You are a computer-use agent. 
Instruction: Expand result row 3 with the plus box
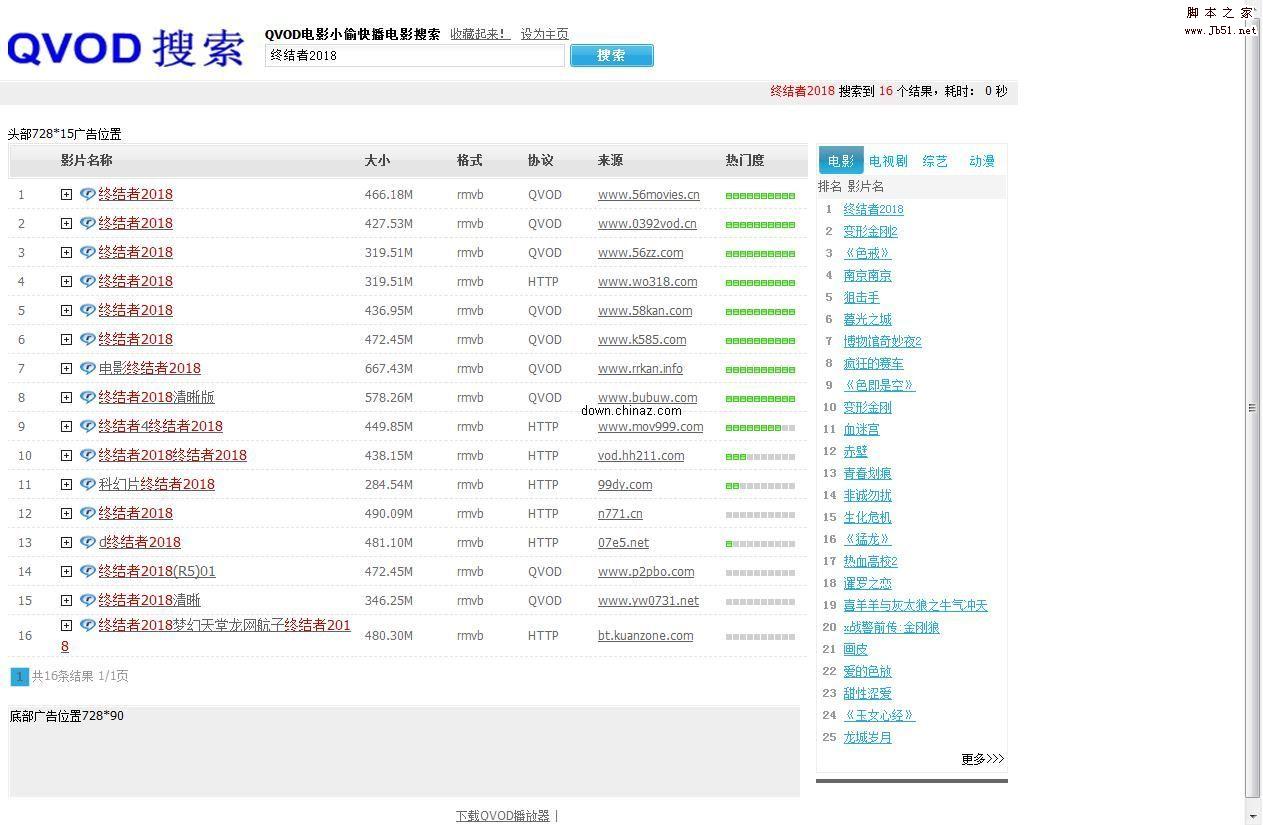click(66, 253)
